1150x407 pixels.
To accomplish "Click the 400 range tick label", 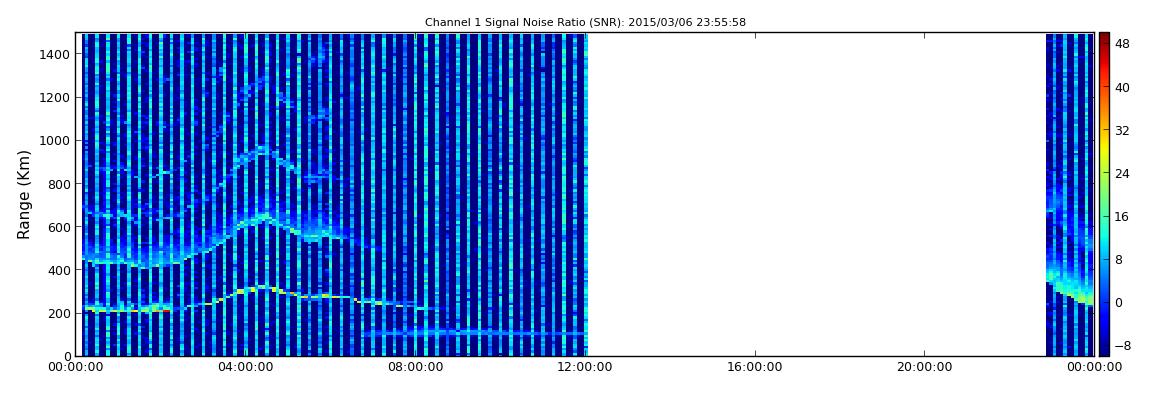I will (x=59, y=271).
